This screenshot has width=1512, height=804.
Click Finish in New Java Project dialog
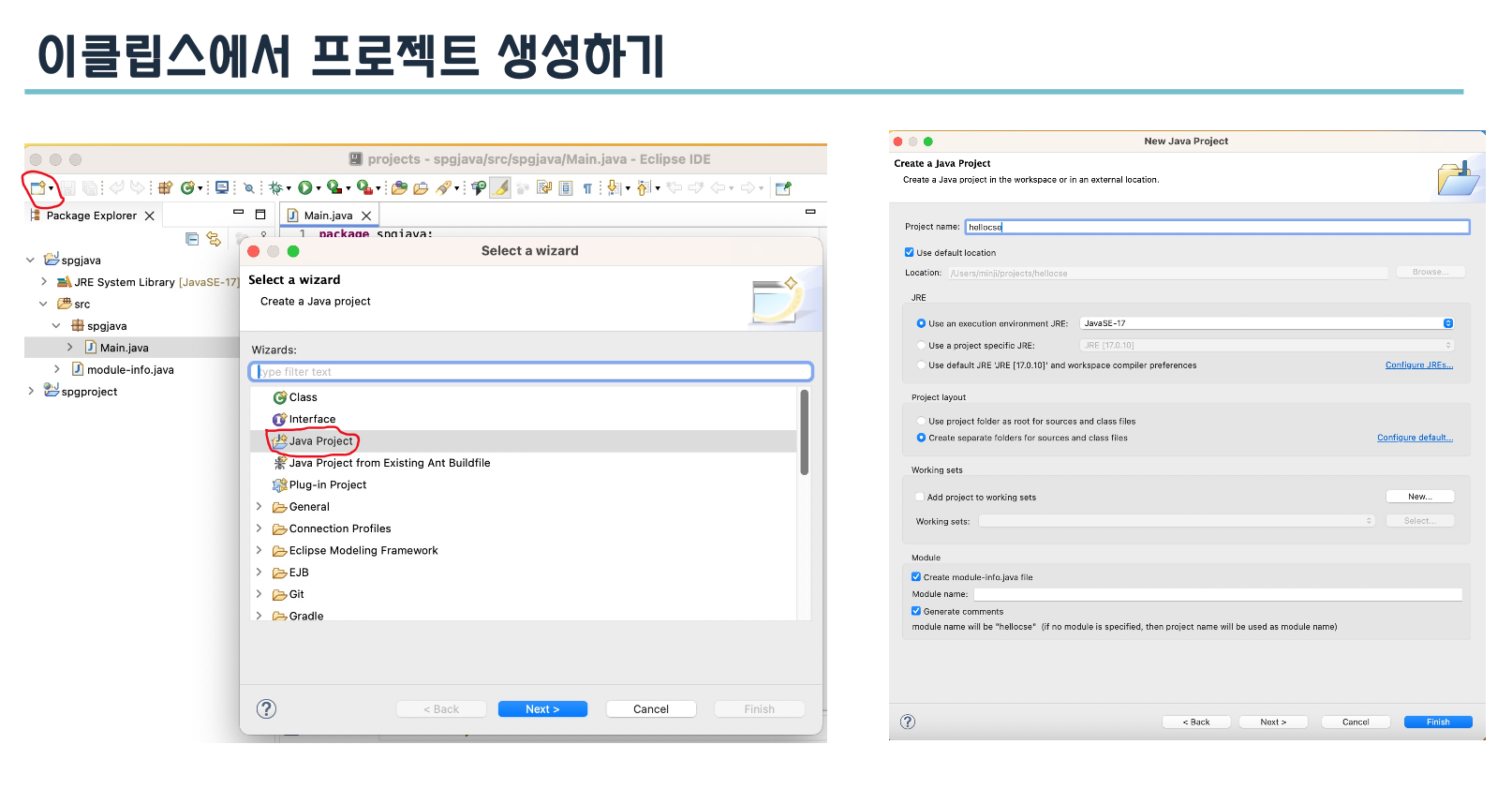[x=1438, y=722]
